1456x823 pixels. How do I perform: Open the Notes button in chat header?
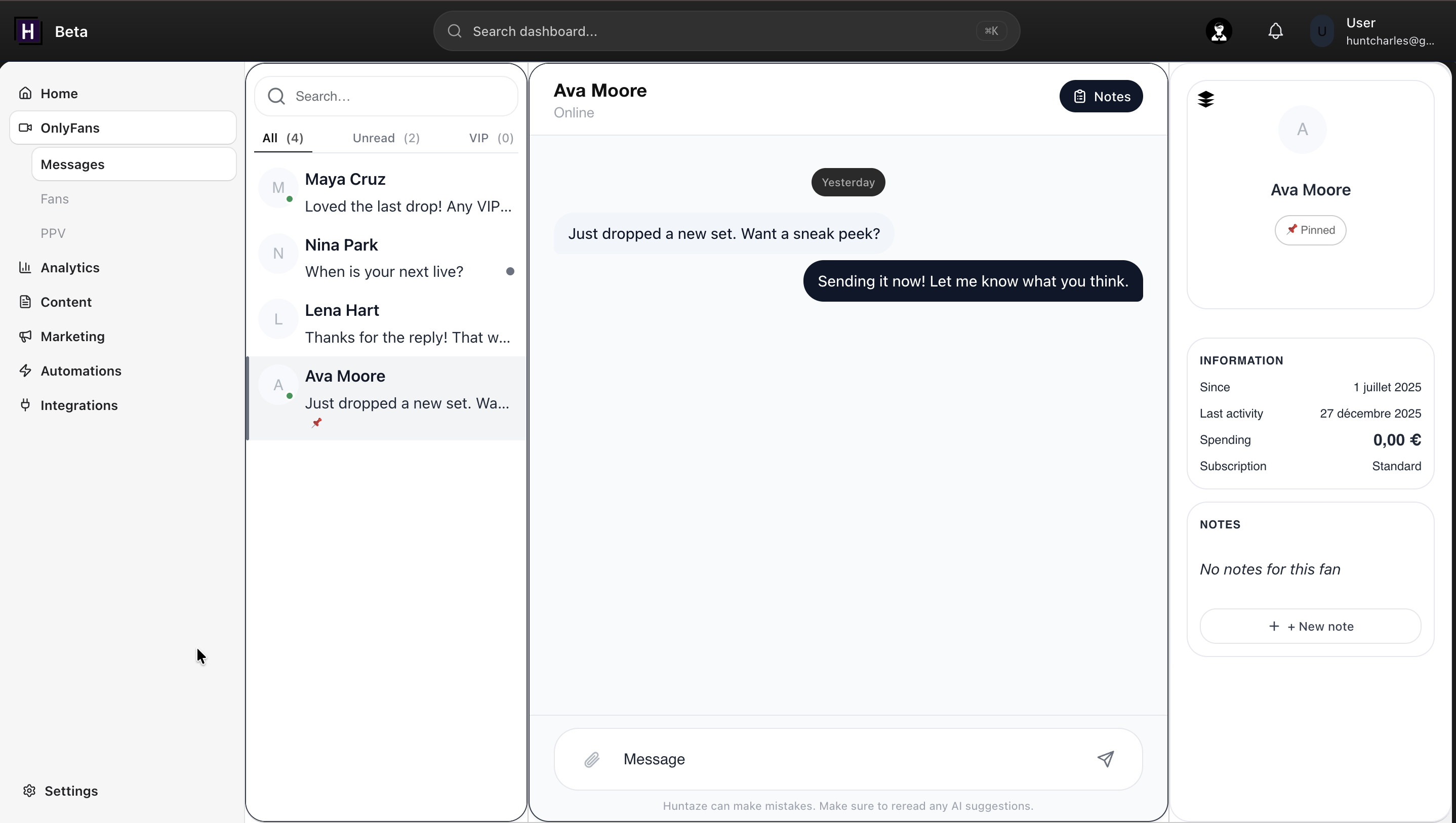tap(1101, 96)
